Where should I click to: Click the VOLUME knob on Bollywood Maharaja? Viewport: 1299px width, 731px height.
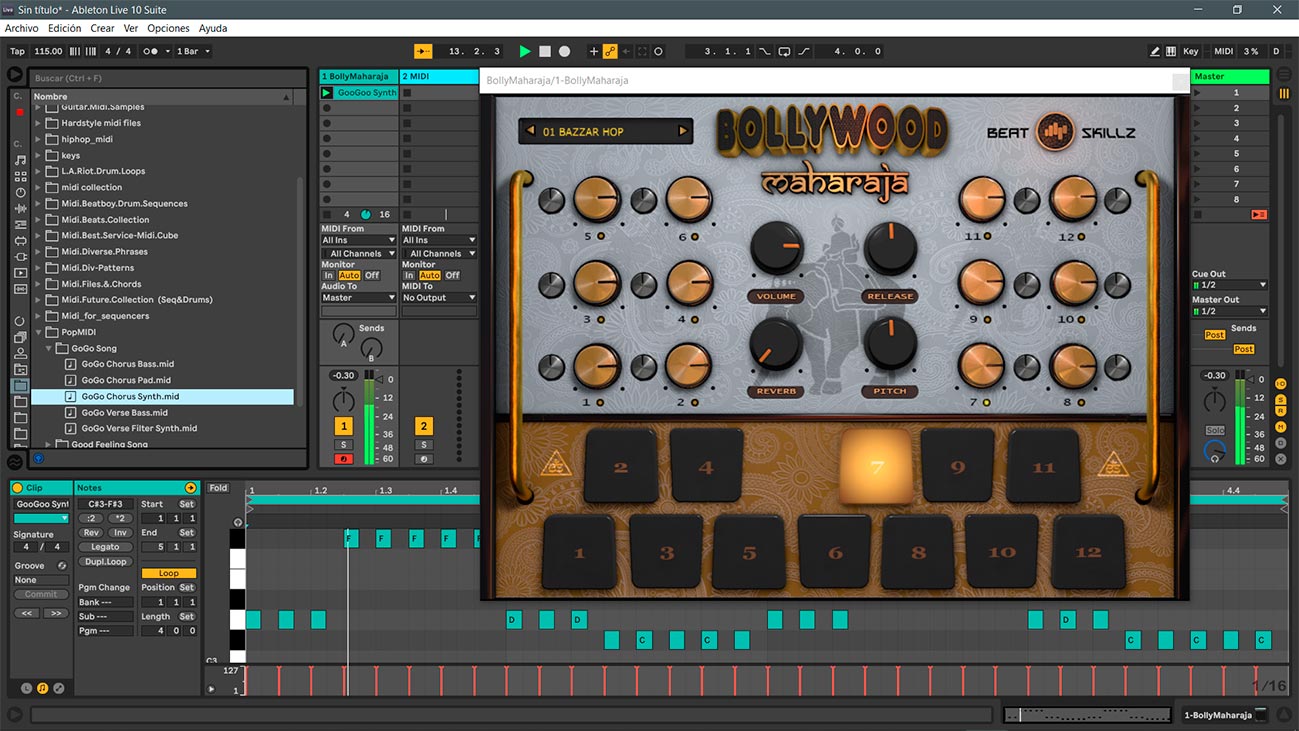coord(776,249)
